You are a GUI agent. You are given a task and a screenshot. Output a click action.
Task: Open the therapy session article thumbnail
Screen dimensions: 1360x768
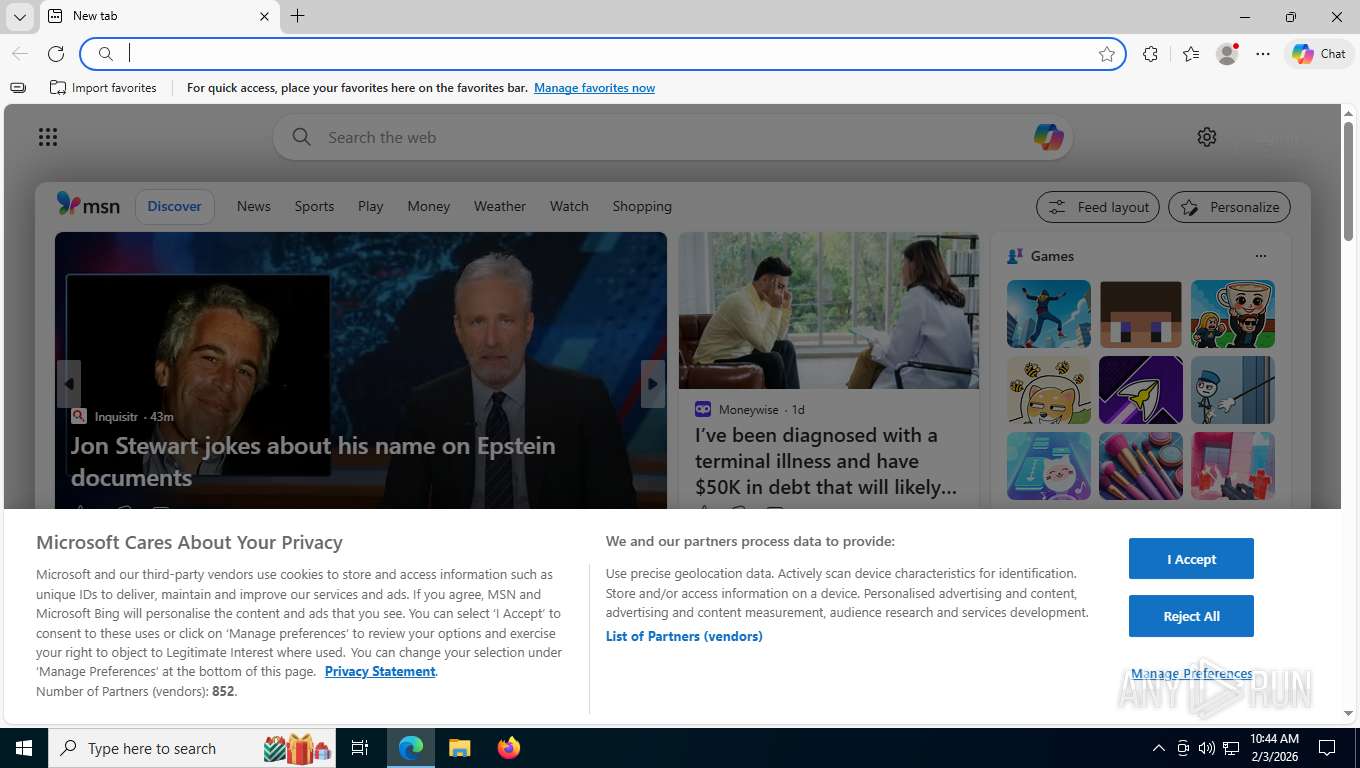(x=829, y=311)
